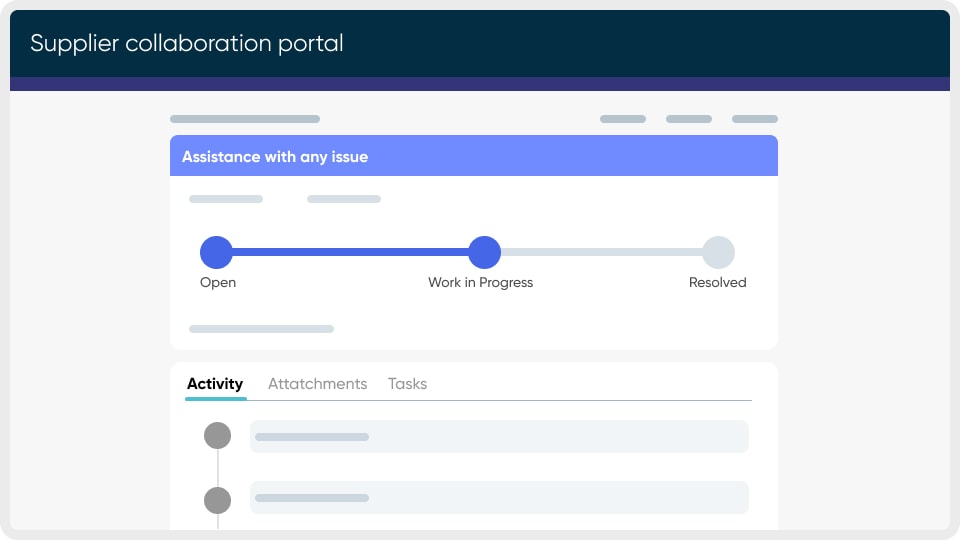This screenshot has height=540, width=960.
Task: Open the second activity entry row
Action: (x=499, y=498)
